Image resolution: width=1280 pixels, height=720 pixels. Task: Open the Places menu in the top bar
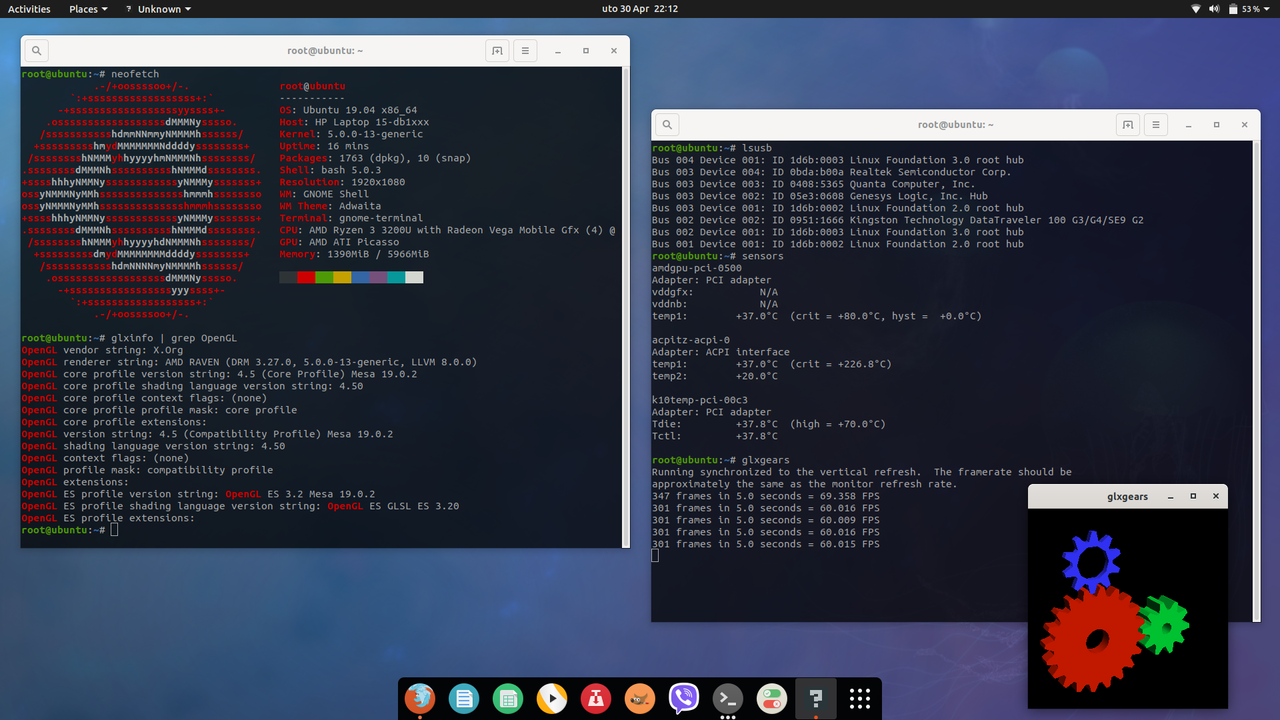[x=88, y=9]
